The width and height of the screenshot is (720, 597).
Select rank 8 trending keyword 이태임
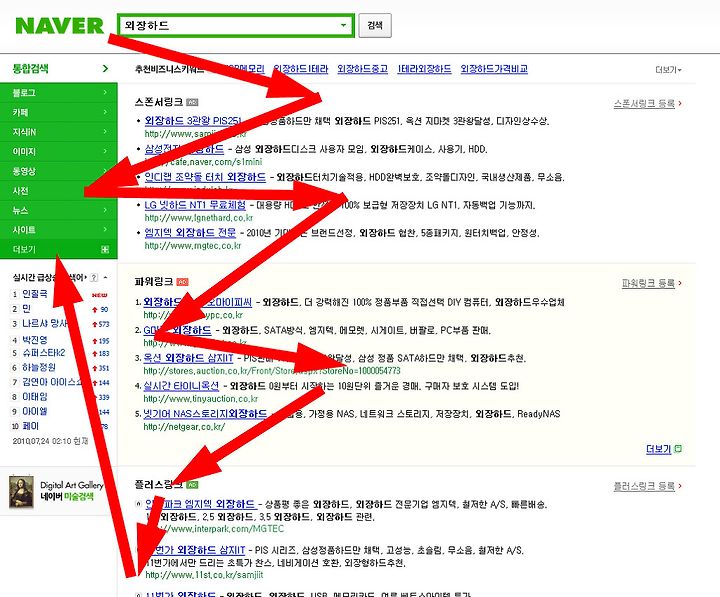35,397
